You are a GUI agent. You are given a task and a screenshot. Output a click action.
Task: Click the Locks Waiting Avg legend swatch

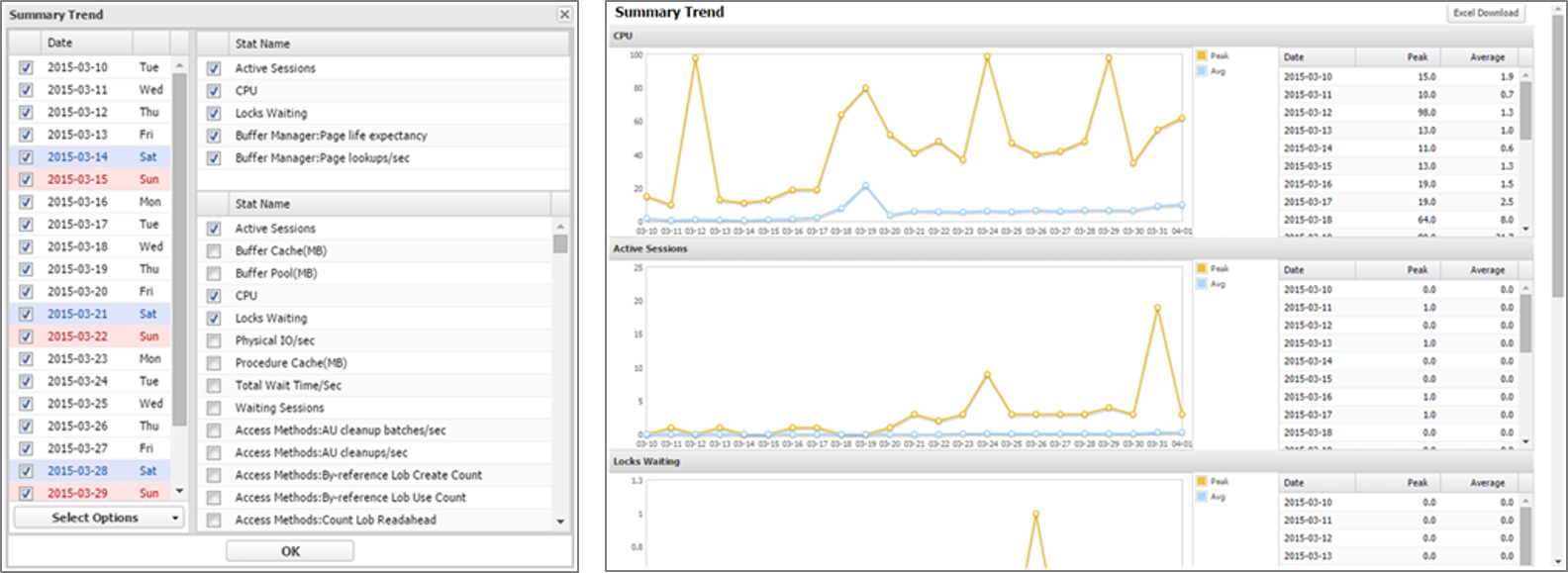point(1202,497)
